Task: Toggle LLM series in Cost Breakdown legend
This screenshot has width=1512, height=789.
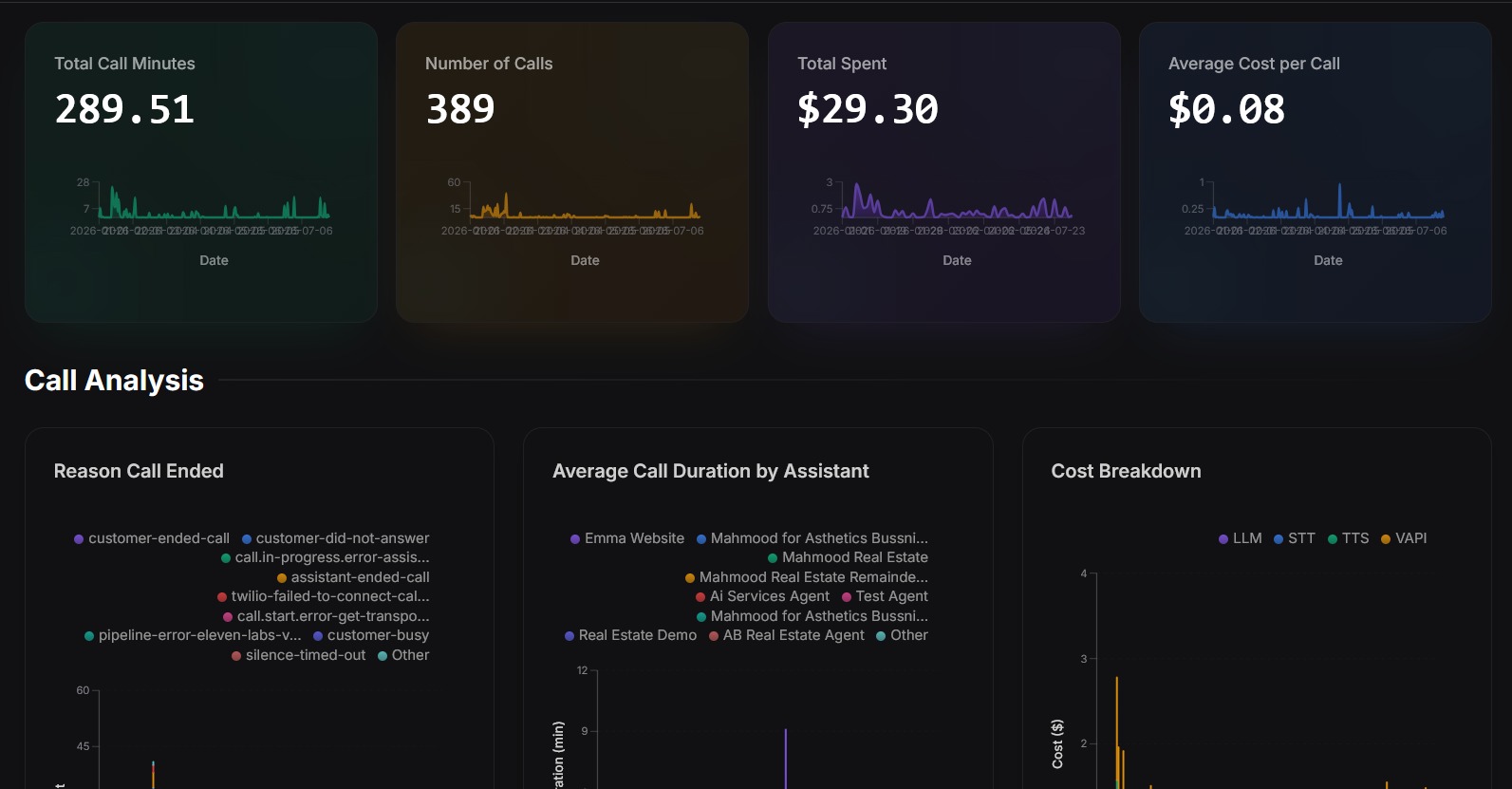Action: [x=1240, y=538]
